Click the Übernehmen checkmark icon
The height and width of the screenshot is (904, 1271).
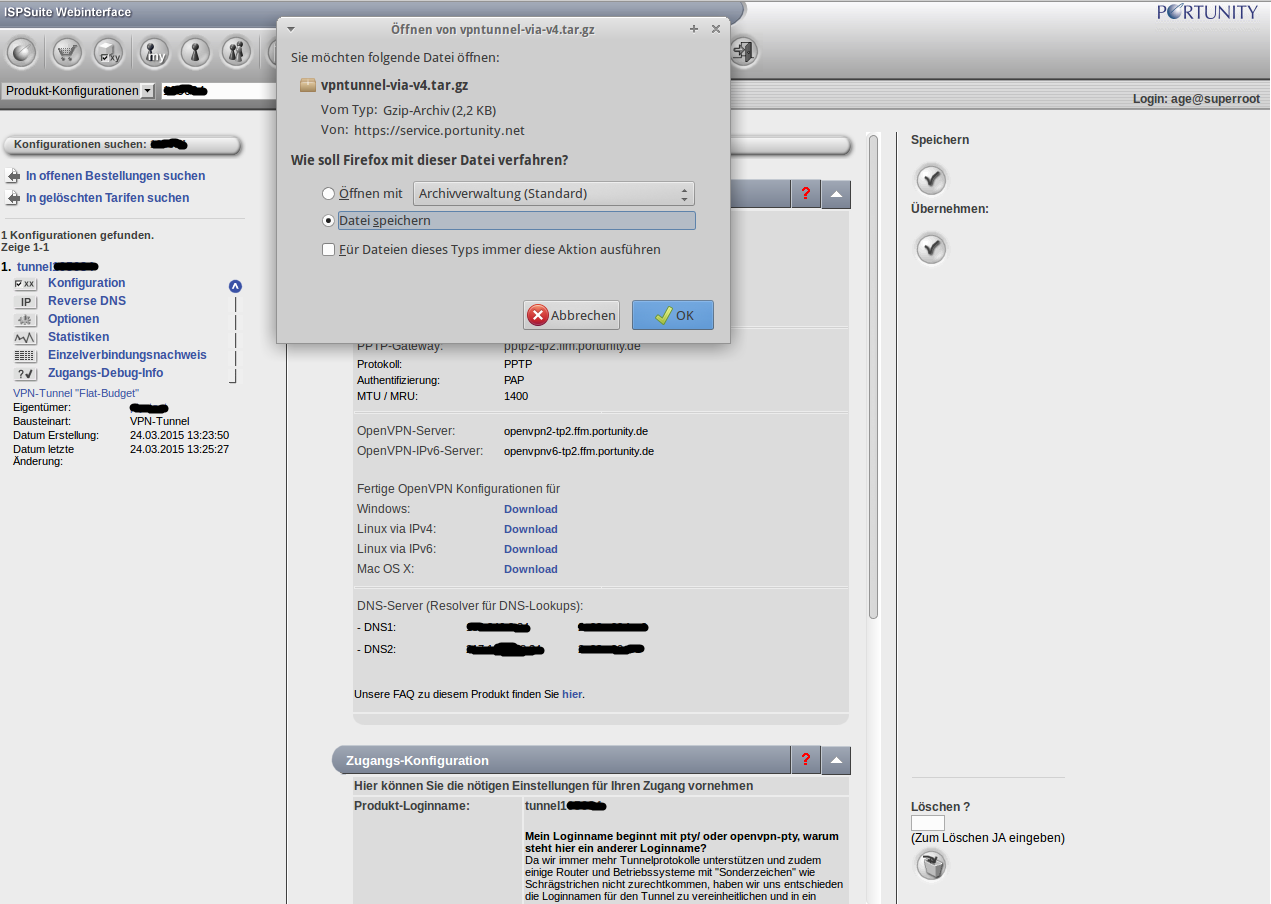point(931,247)
